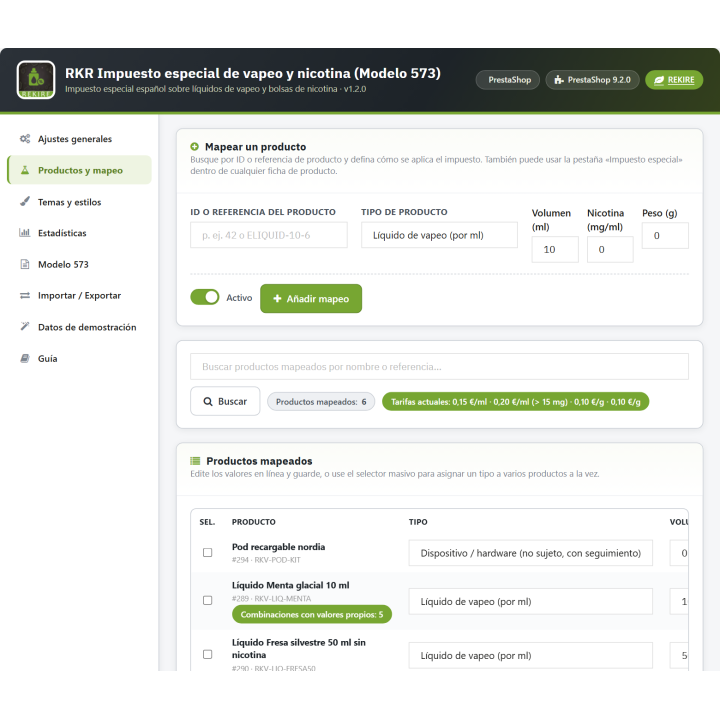Open Importar / Exportar section

[x=80, y=295]
